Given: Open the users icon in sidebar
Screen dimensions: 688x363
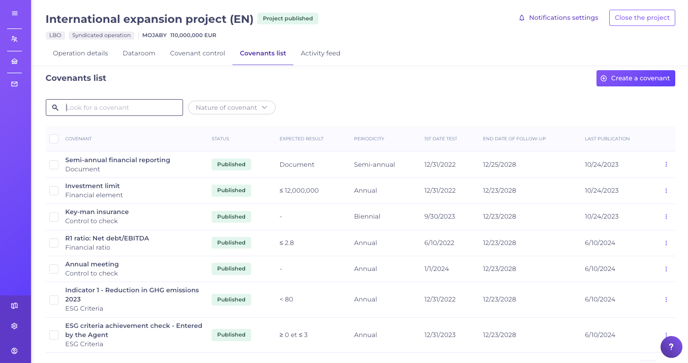Looking at the screenshot, I should tap(14, 39).
